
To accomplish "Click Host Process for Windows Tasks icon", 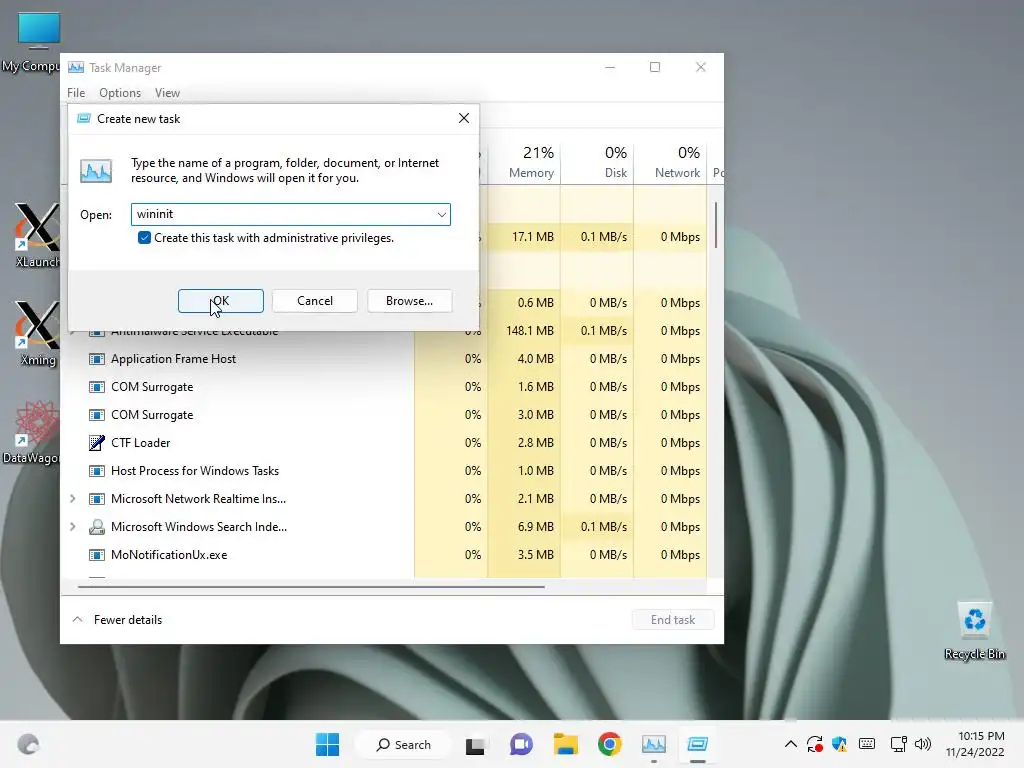I will [97, 471].
